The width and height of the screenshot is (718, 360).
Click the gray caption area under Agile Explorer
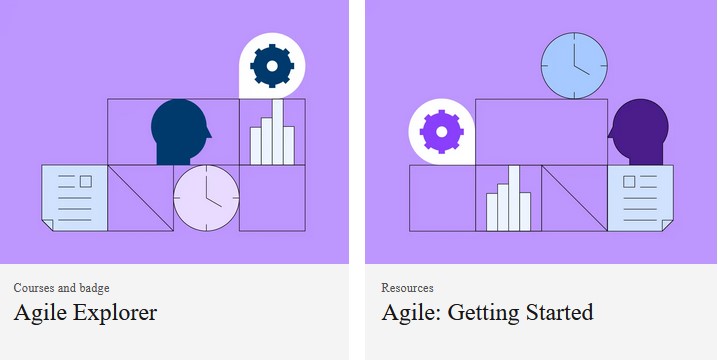tap(174, 312)
